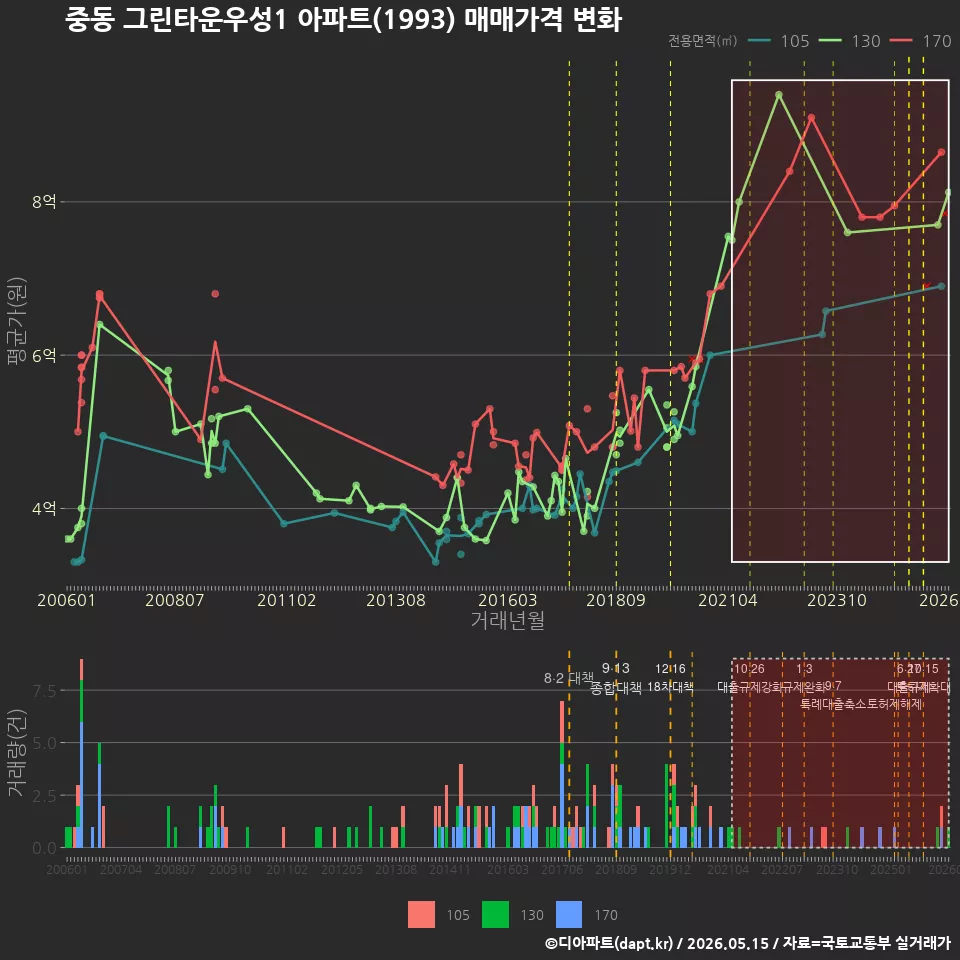Click the 0.0 volume axis label
This screenshot has height=960, width=960.
click(44, 849)
